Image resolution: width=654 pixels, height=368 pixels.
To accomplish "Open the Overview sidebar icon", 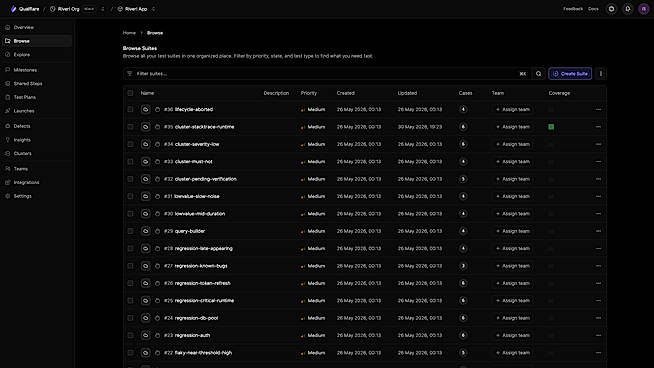I will pos(8,28).
